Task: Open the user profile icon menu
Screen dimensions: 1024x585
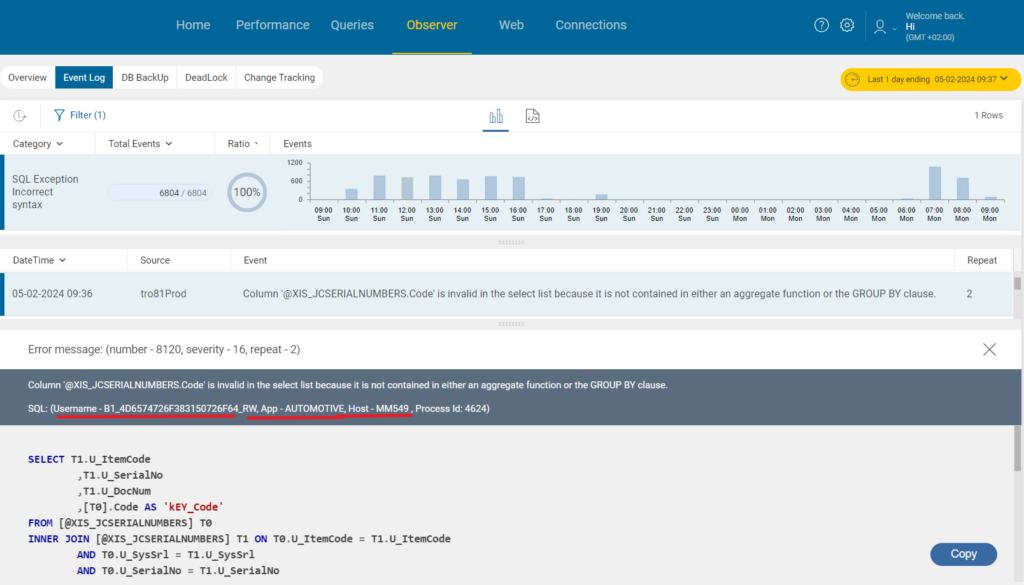Action: click(x=880, y=27)
